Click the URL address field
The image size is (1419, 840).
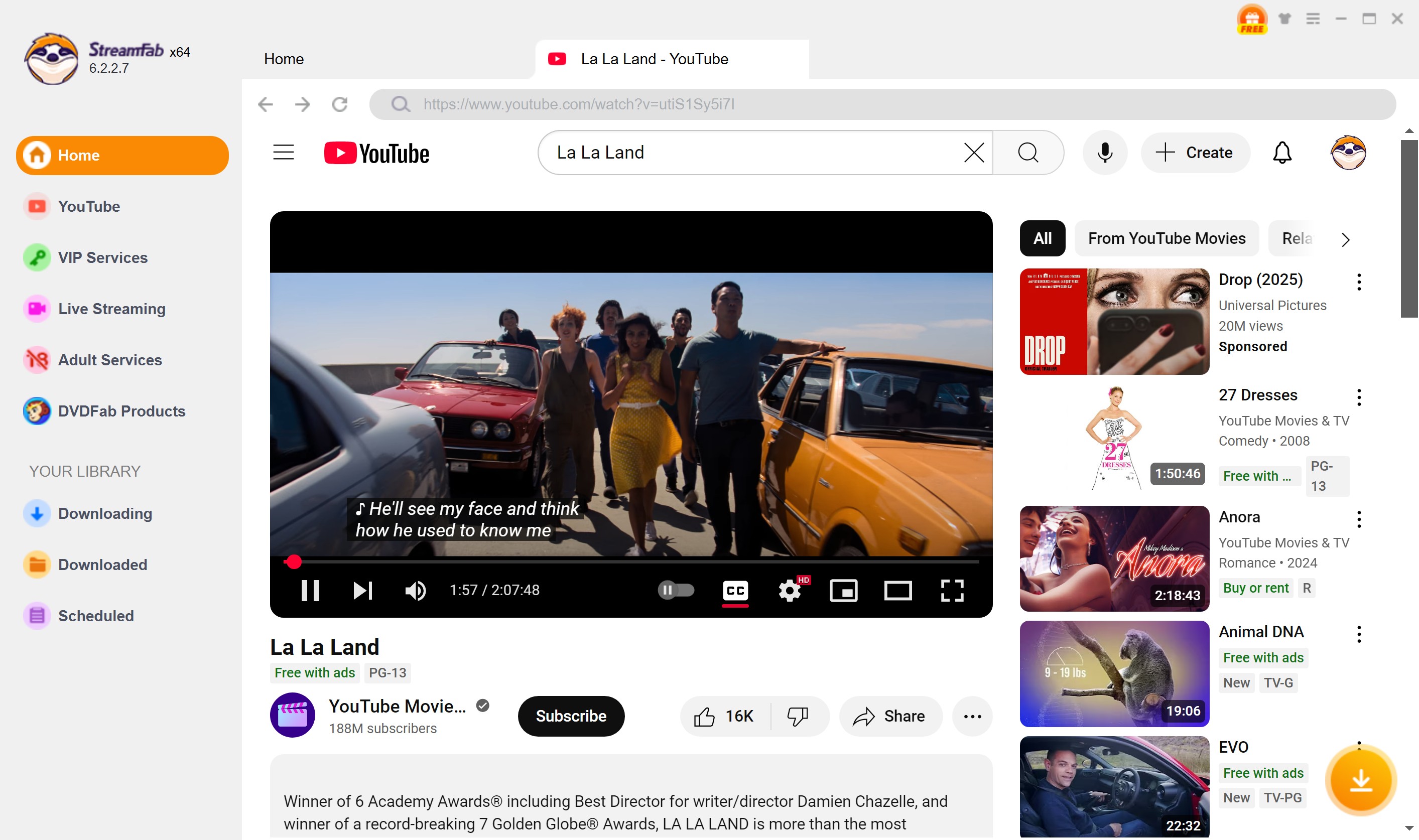pyautogui.click(x=882, y=104)
